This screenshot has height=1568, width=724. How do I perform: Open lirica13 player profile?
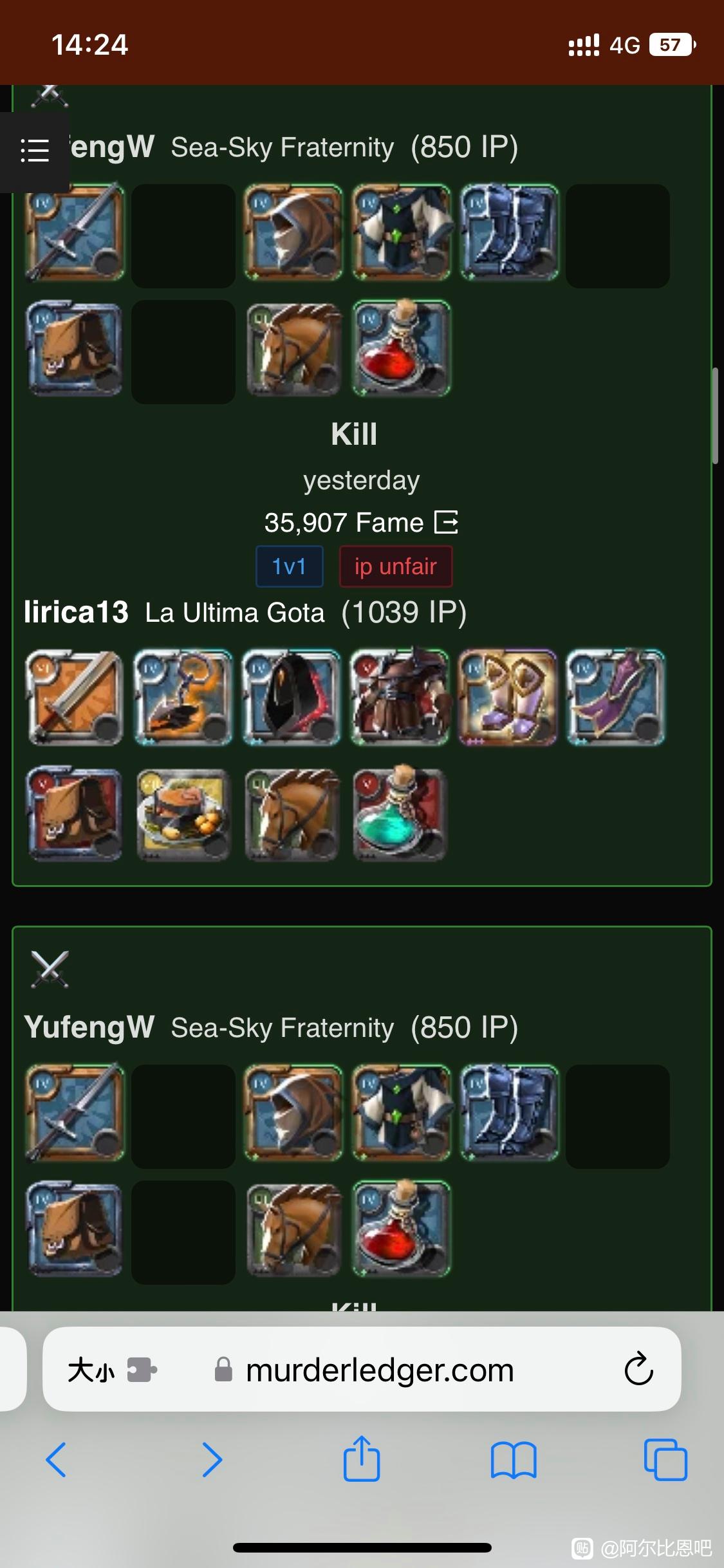tap(76, 612)
